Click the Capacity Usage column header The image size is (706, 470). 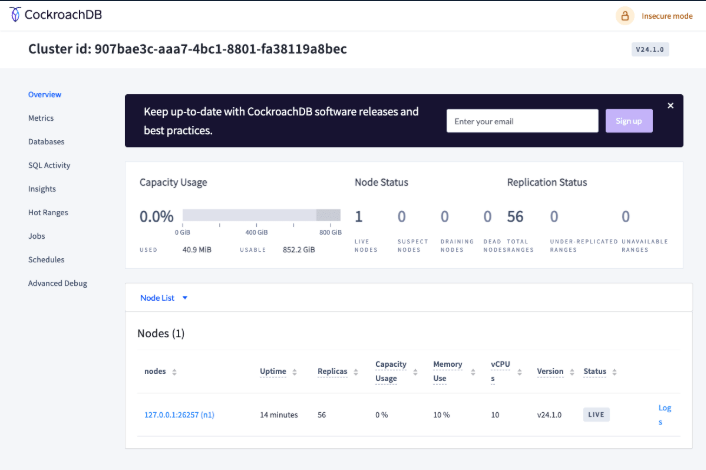coord(391,371)
